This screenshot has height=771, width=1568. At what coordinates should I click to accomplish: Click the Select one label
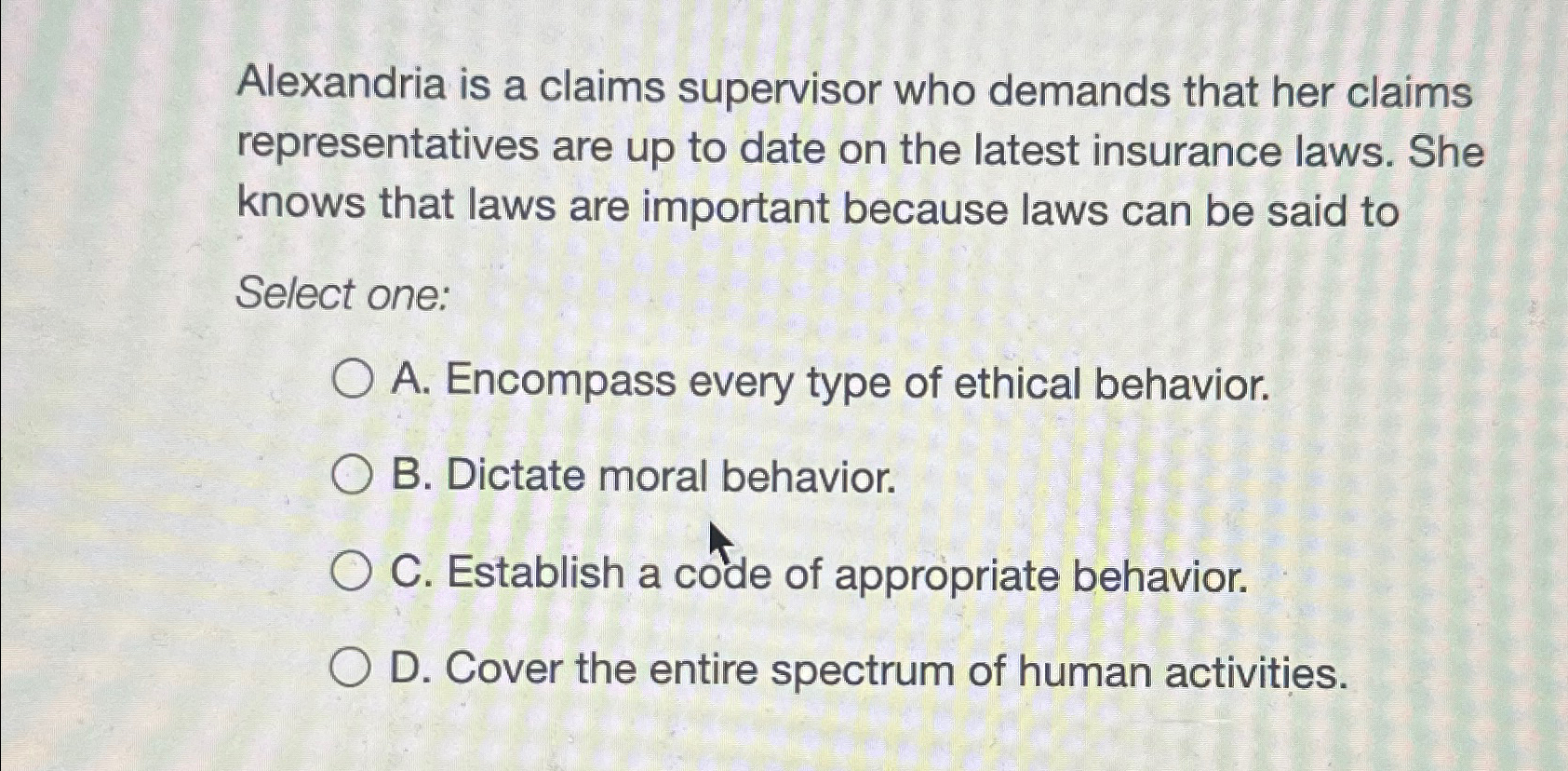point(342,294)
